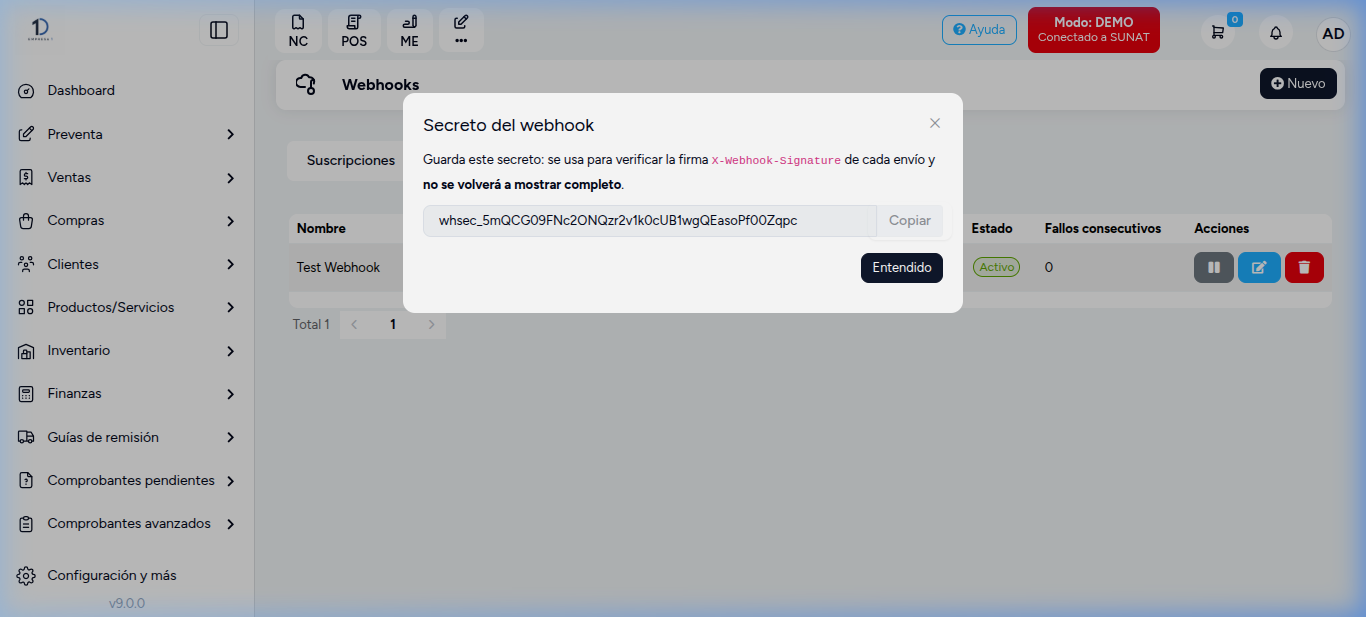Click the Guías de remisión truck icon
Image resolution: width=1366 pixels, height=617 pixels.
click(27, 438)
